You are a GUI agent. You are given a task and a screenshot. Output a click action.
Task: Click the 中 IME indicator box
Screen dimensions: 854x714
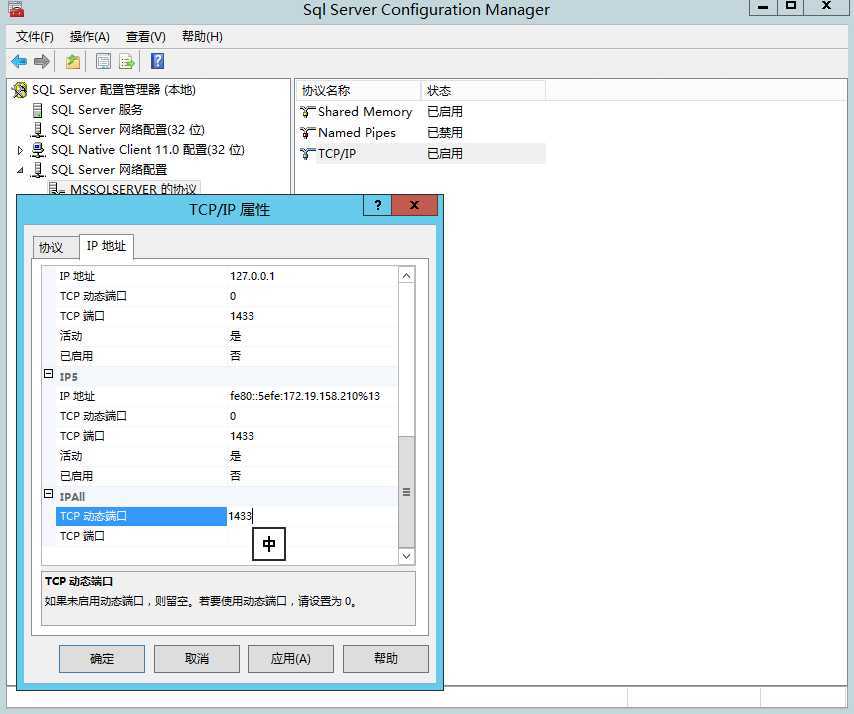(269, 544)
